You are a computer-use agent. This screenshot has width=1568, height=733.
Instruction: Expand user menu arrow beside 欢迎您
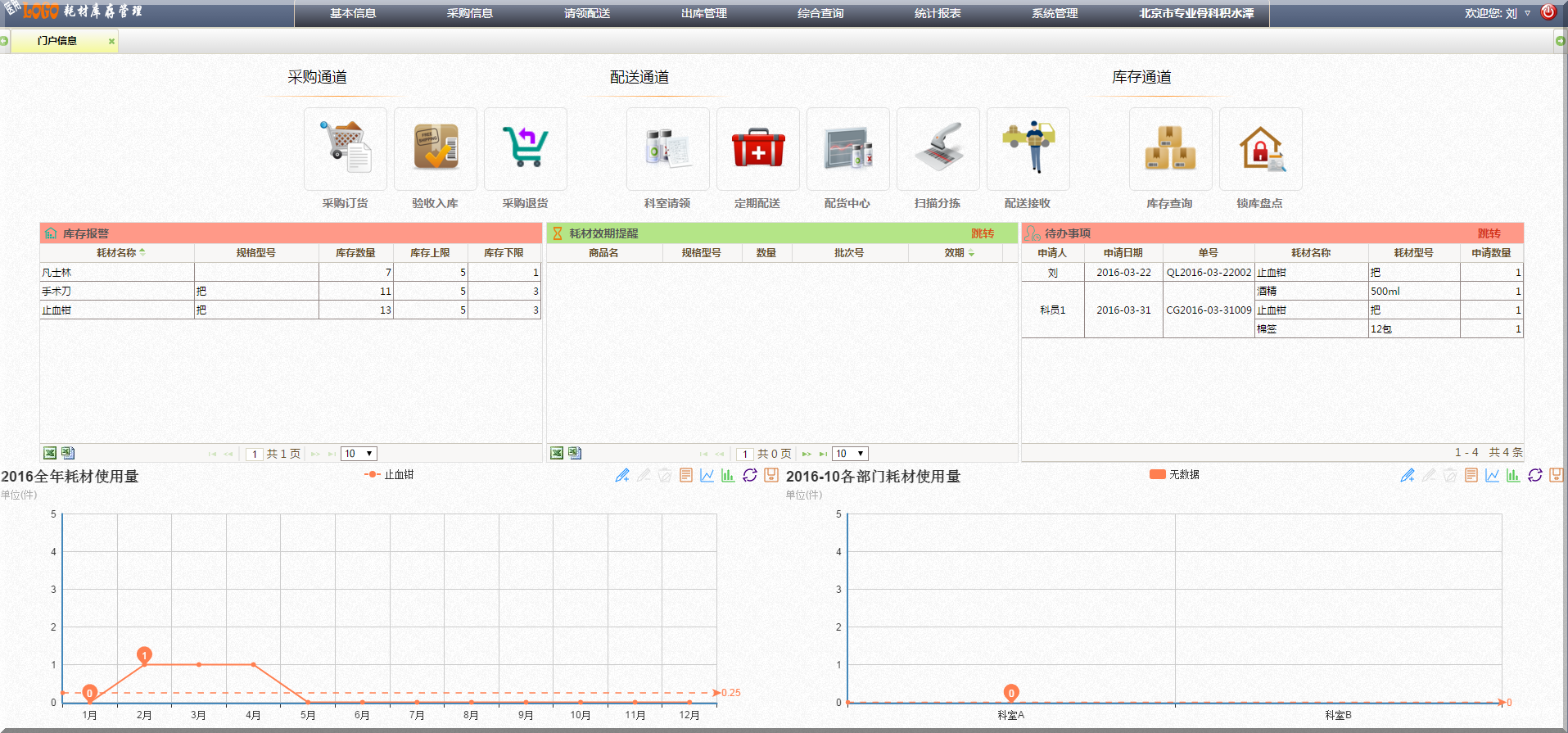pyautogui.click(x=1527, y=13)
